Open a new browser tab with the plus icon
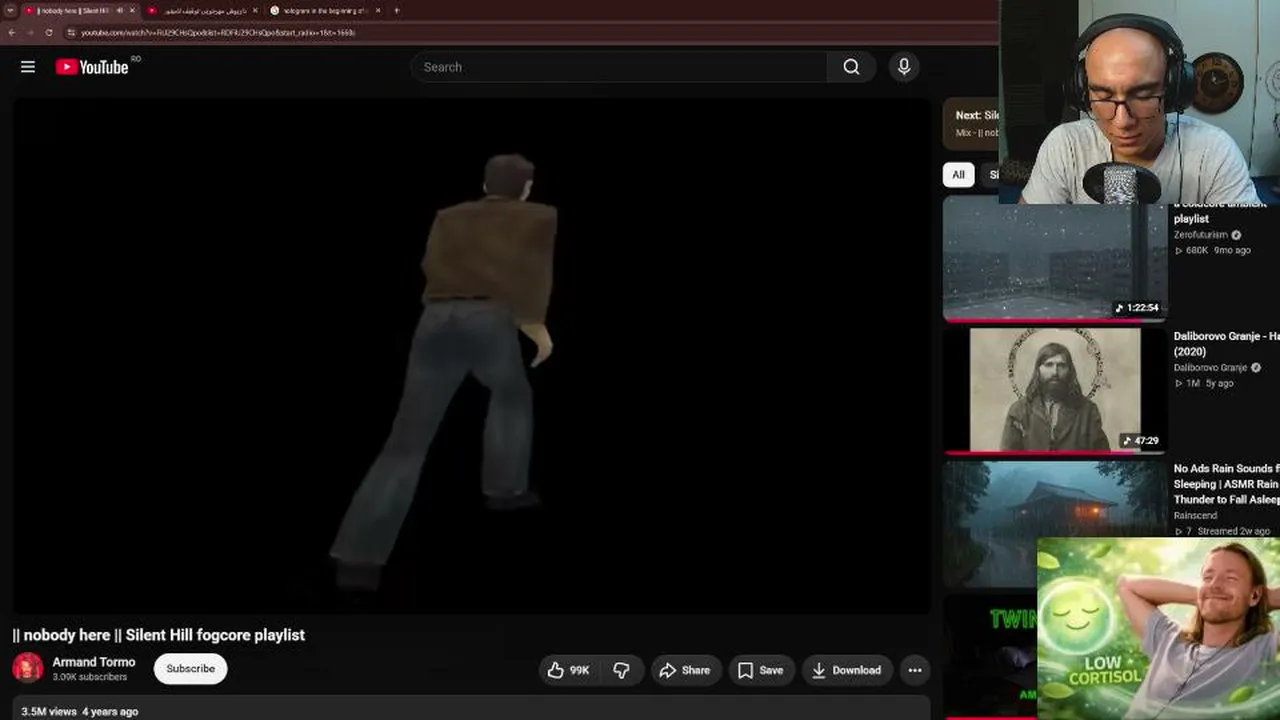Screen dimensions: 1280x720 tap(396, 10)
